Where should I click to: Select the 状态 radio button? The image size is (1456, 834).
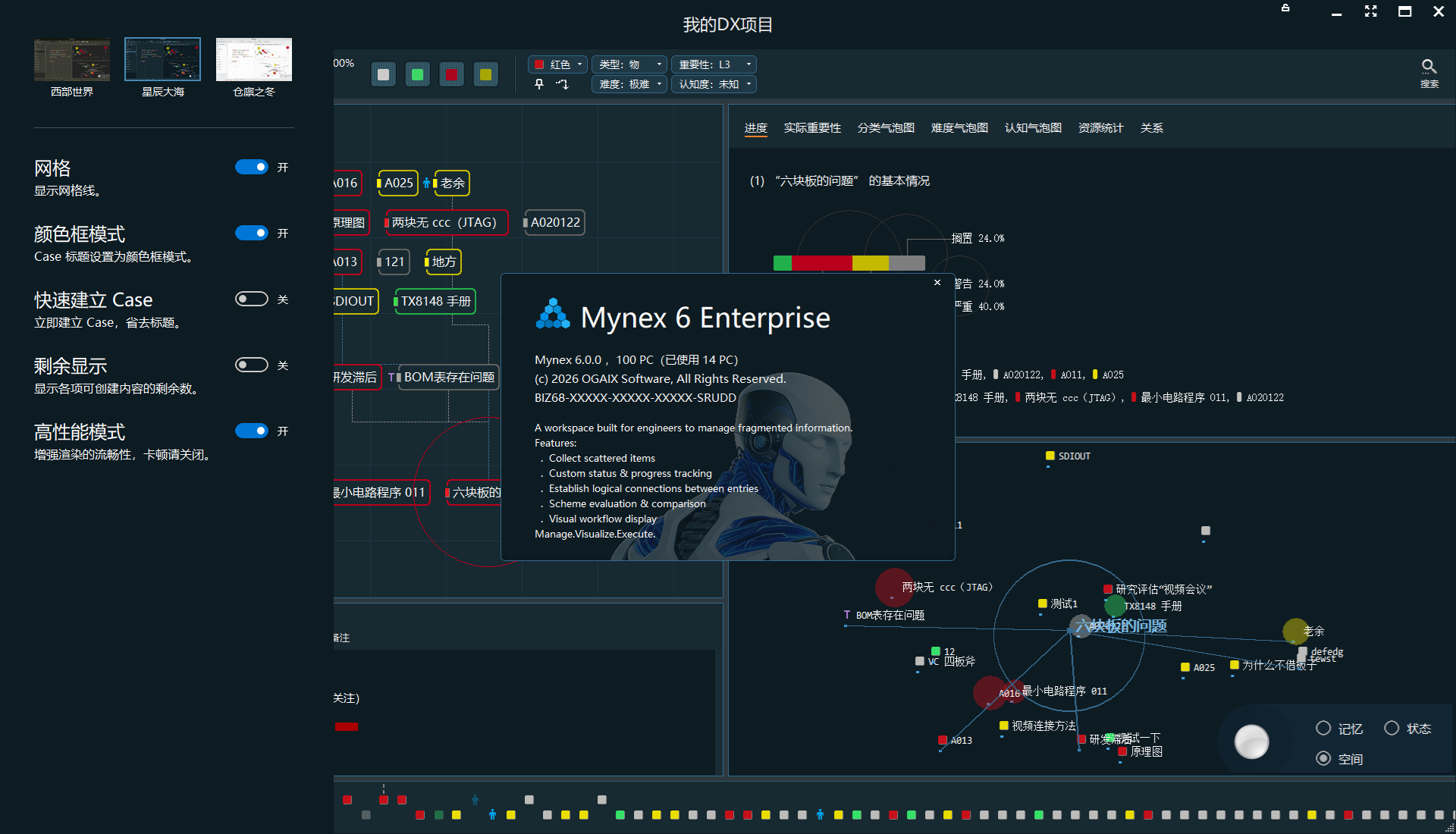(1392, 728)
